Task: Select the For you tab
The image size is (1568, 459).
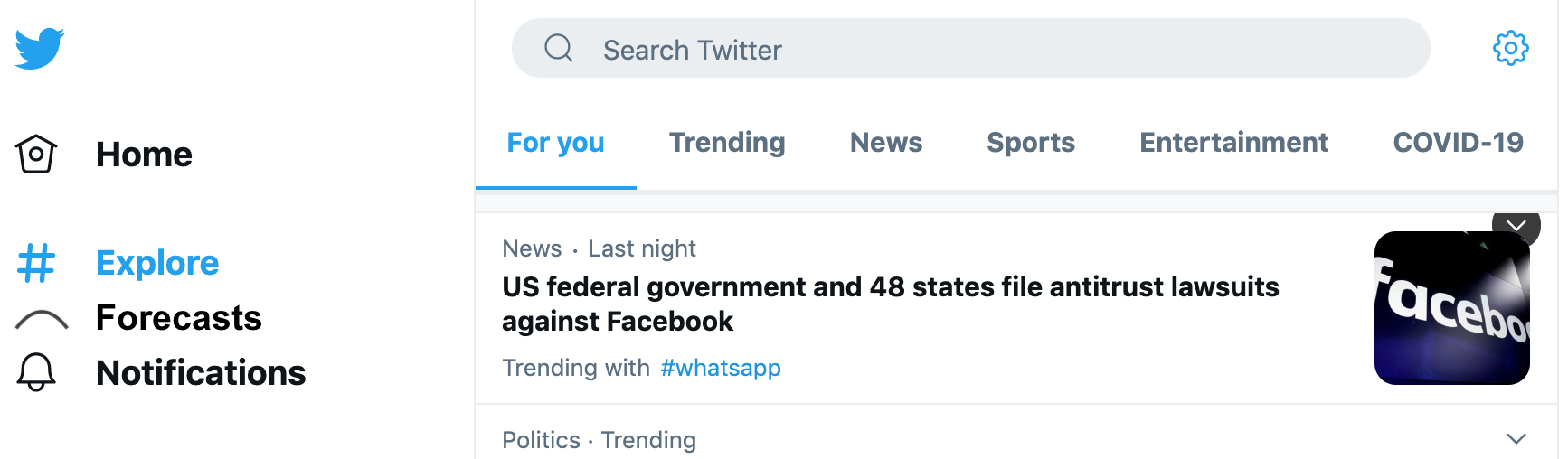Action: [555, 143]
